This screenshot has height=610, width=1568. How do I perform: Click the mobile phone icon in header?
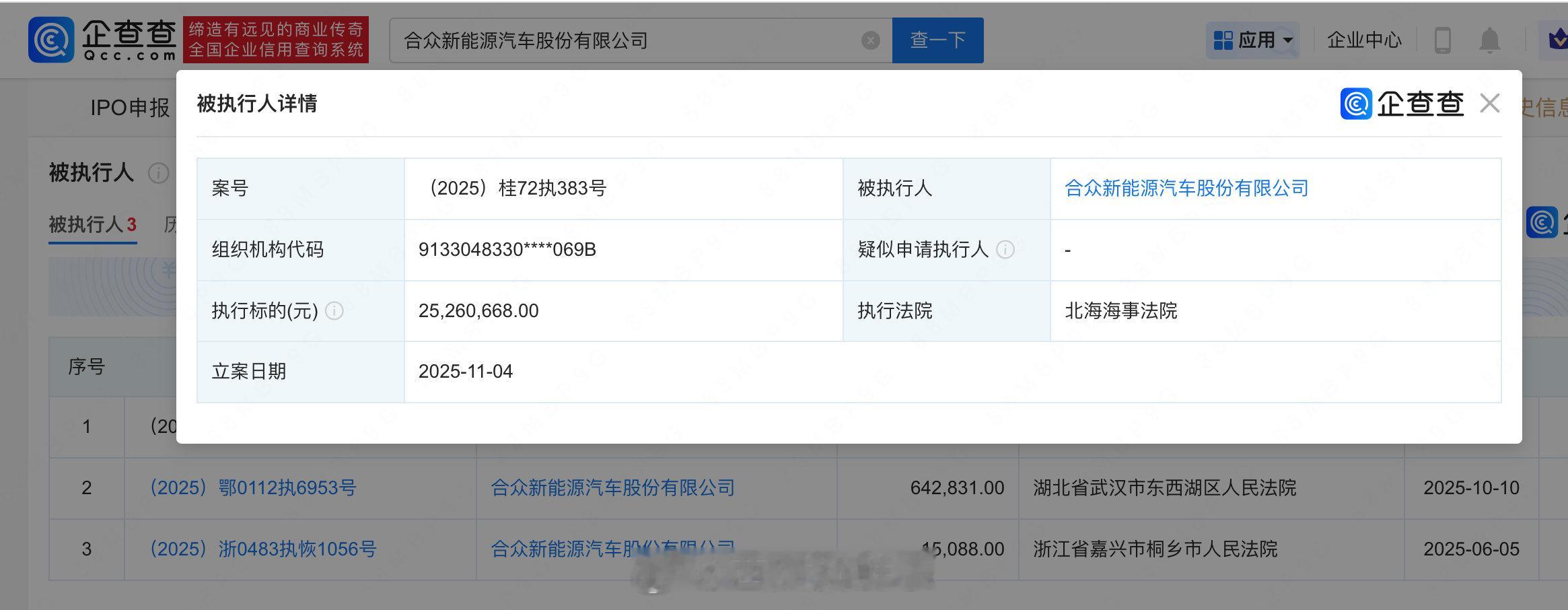coord(1442,40)
